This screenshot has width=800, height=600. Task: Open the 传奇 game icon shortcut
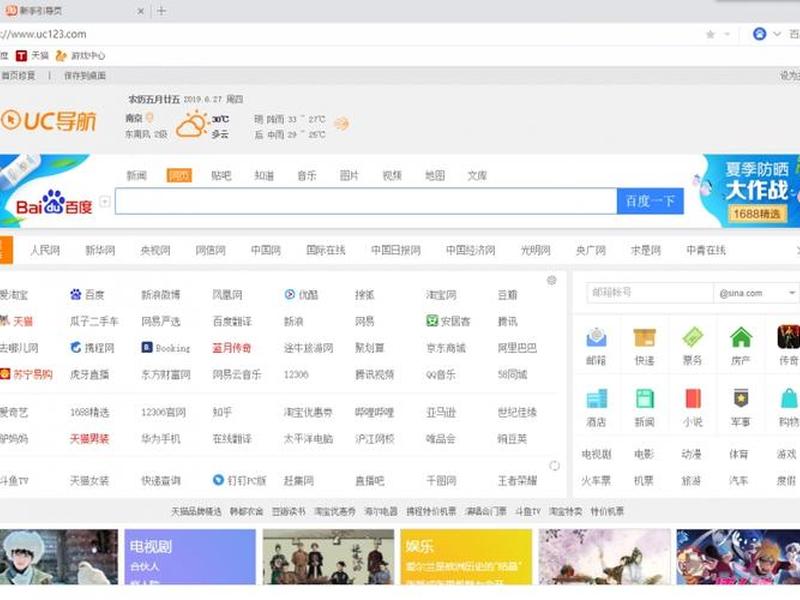[x=788, y=337]
